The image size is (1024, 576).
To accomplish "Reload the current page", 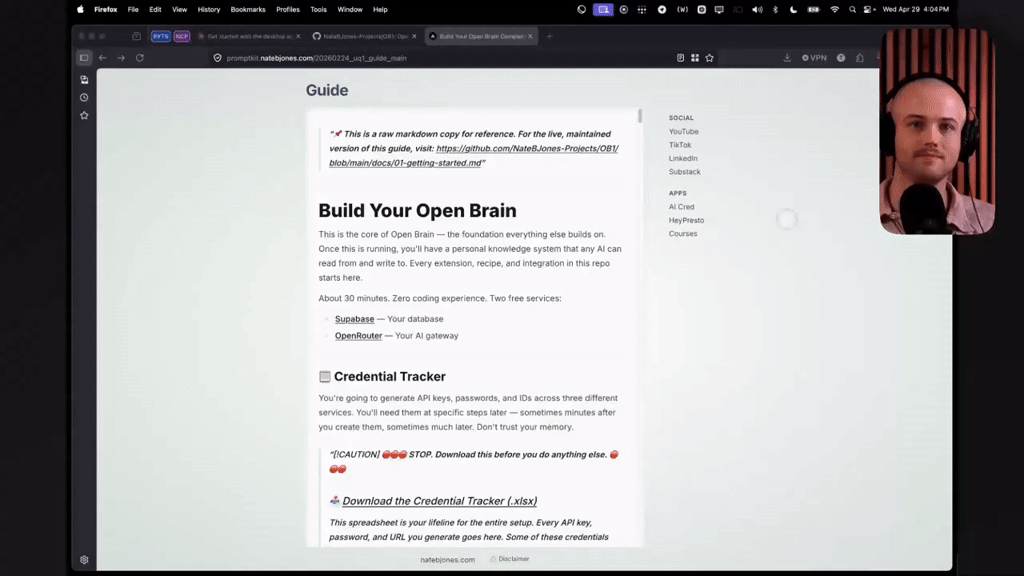I will [x=140, y=57].
